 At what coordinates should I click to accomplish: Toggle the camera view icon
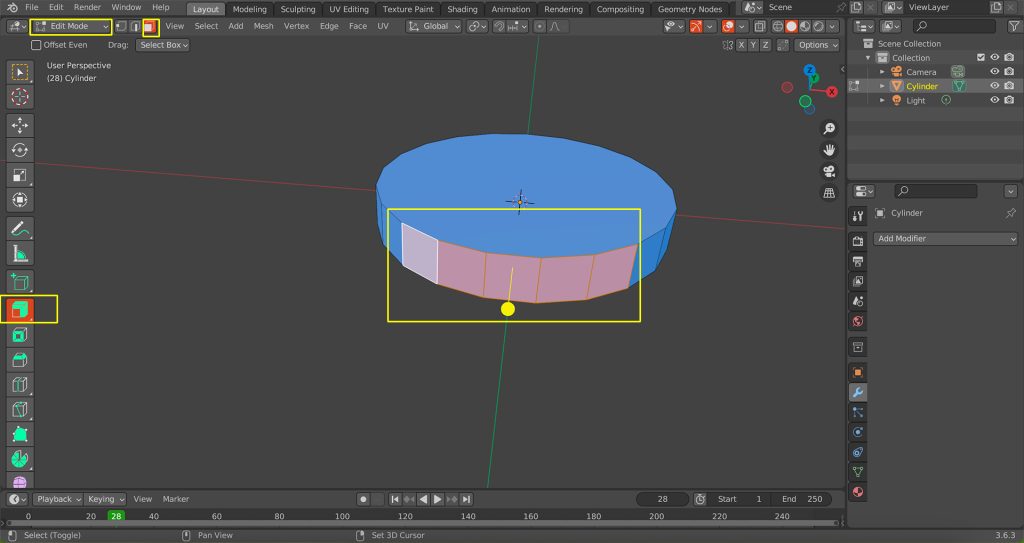coord(829,171)
